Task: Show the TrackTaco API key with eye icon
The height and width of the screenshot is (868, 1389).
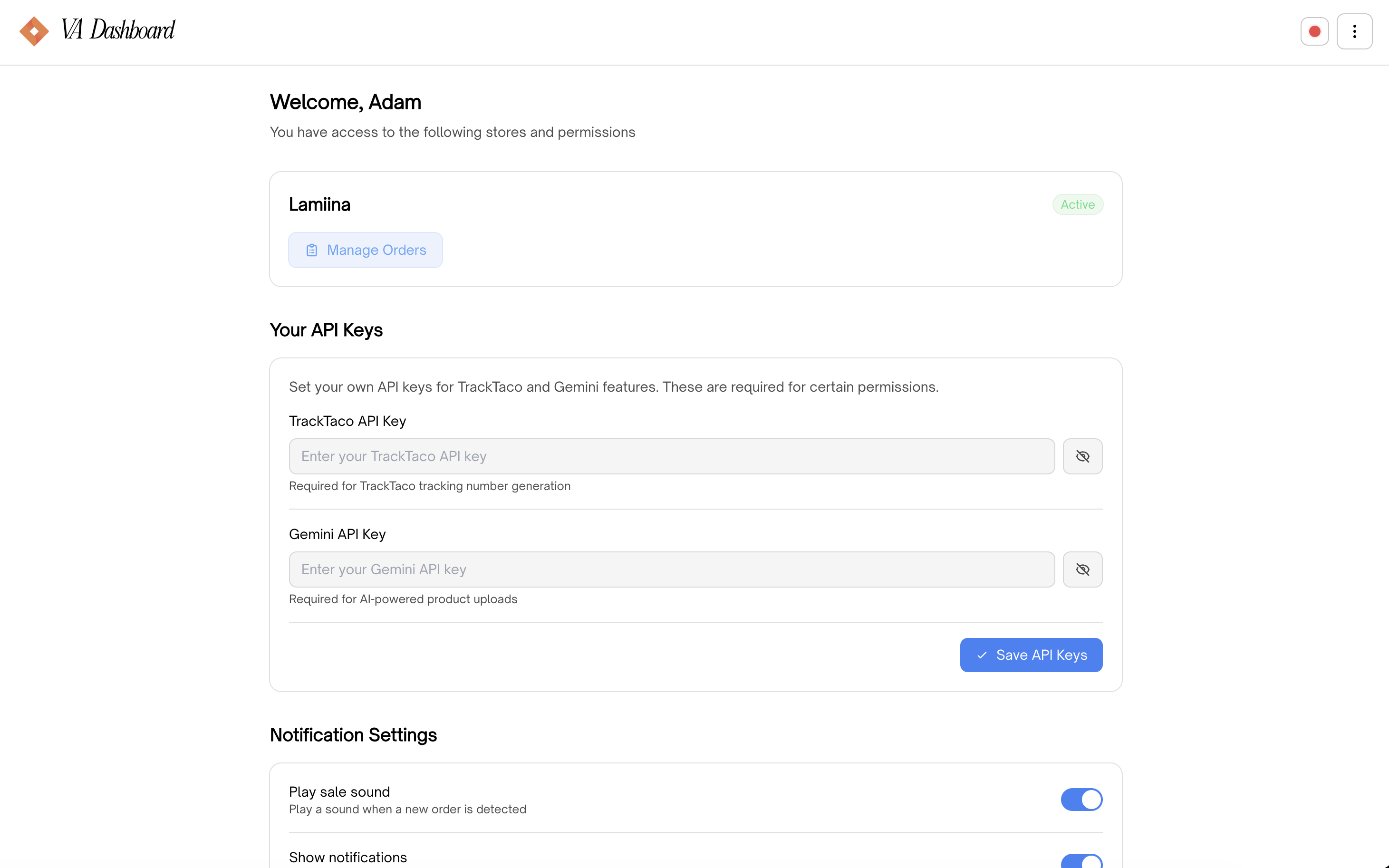Action: coord(1082,456)
